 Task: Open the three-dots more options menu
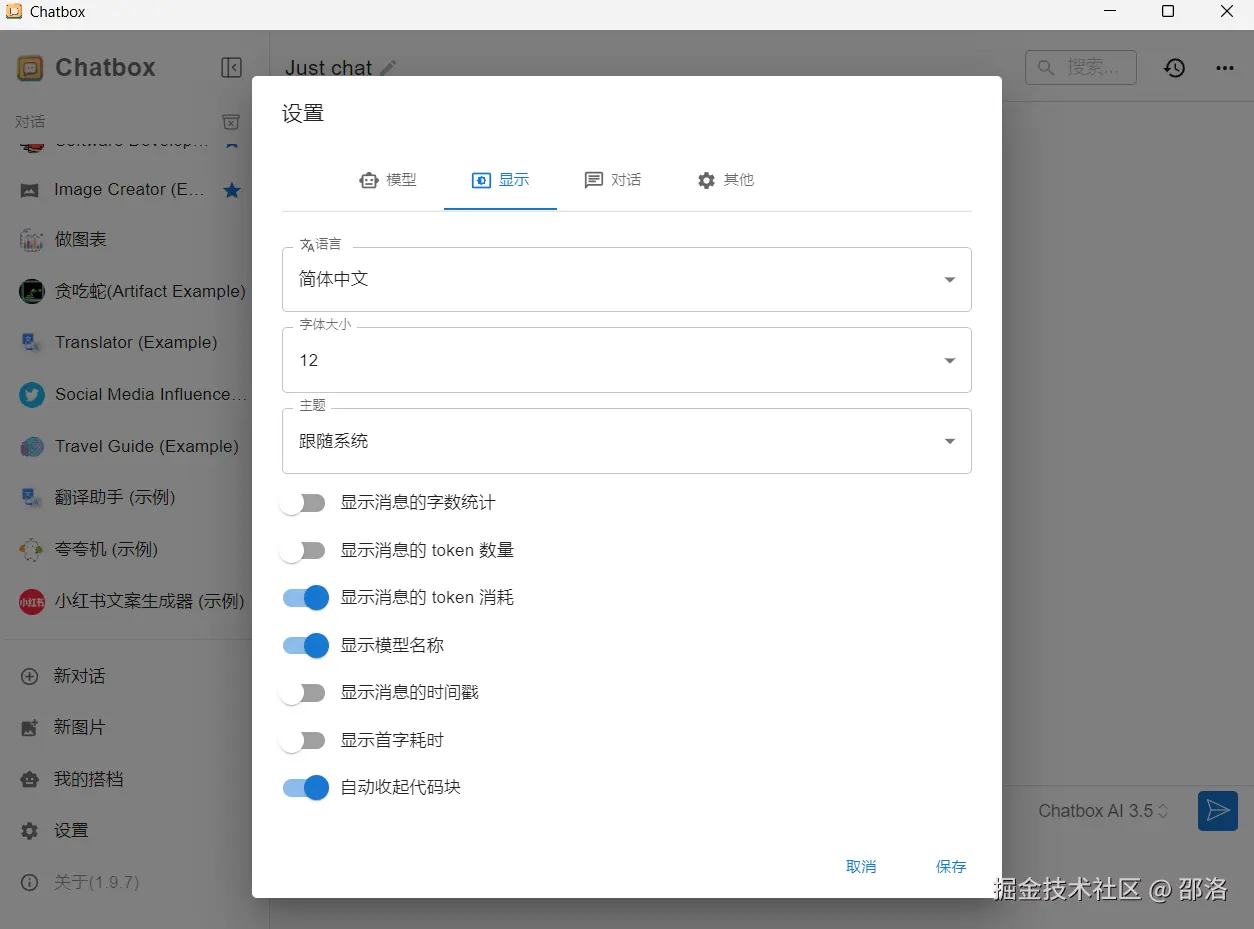click(x=1225, y=68)
